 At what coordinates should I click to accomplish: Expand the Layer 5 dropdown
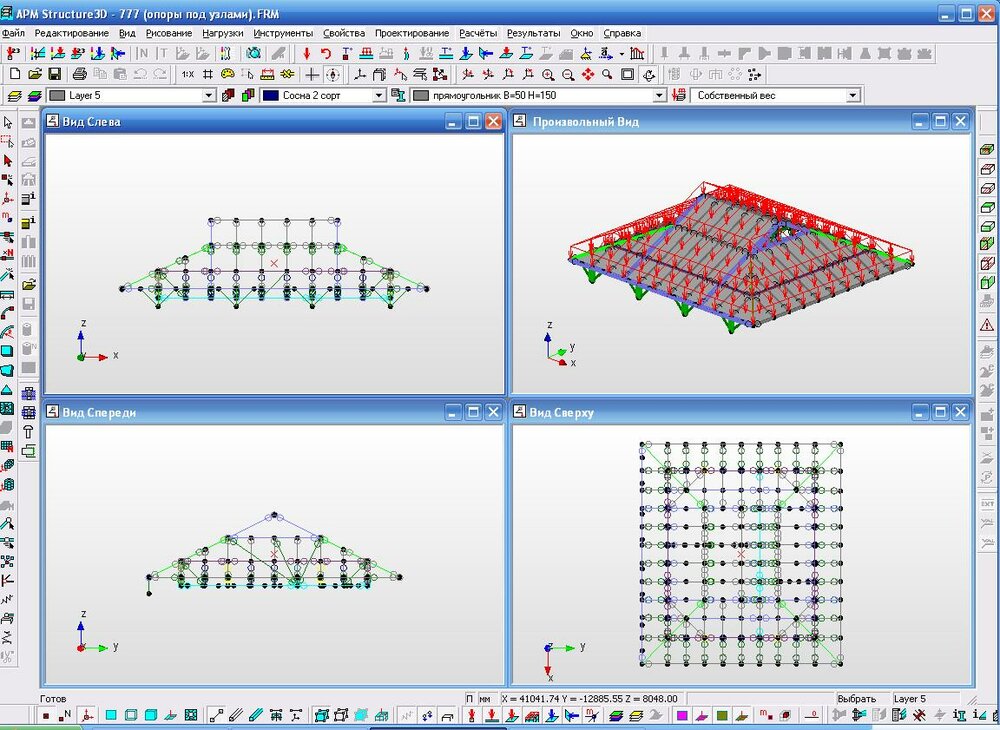209,95
